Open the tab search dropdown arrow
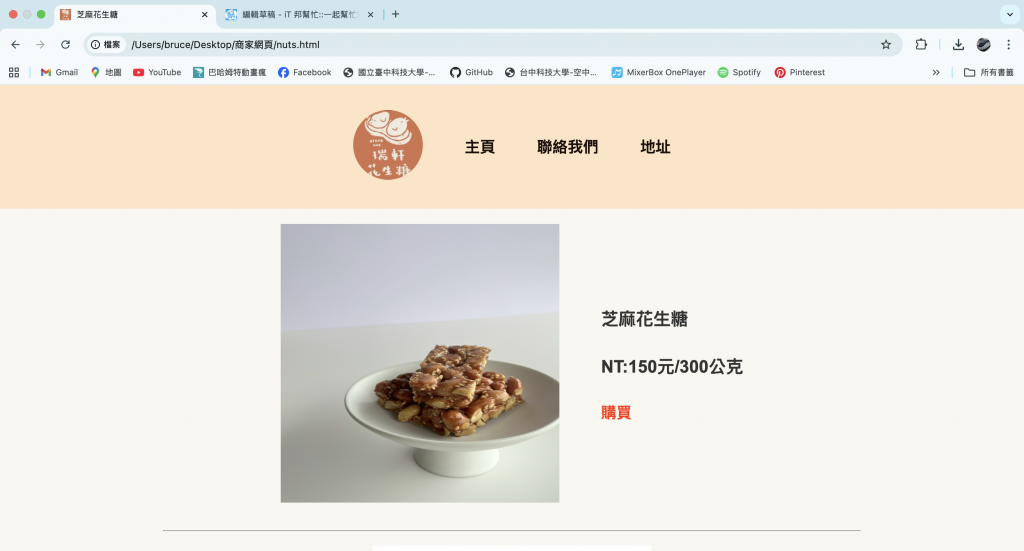 pyautogui.click(x=1010, y=14)
